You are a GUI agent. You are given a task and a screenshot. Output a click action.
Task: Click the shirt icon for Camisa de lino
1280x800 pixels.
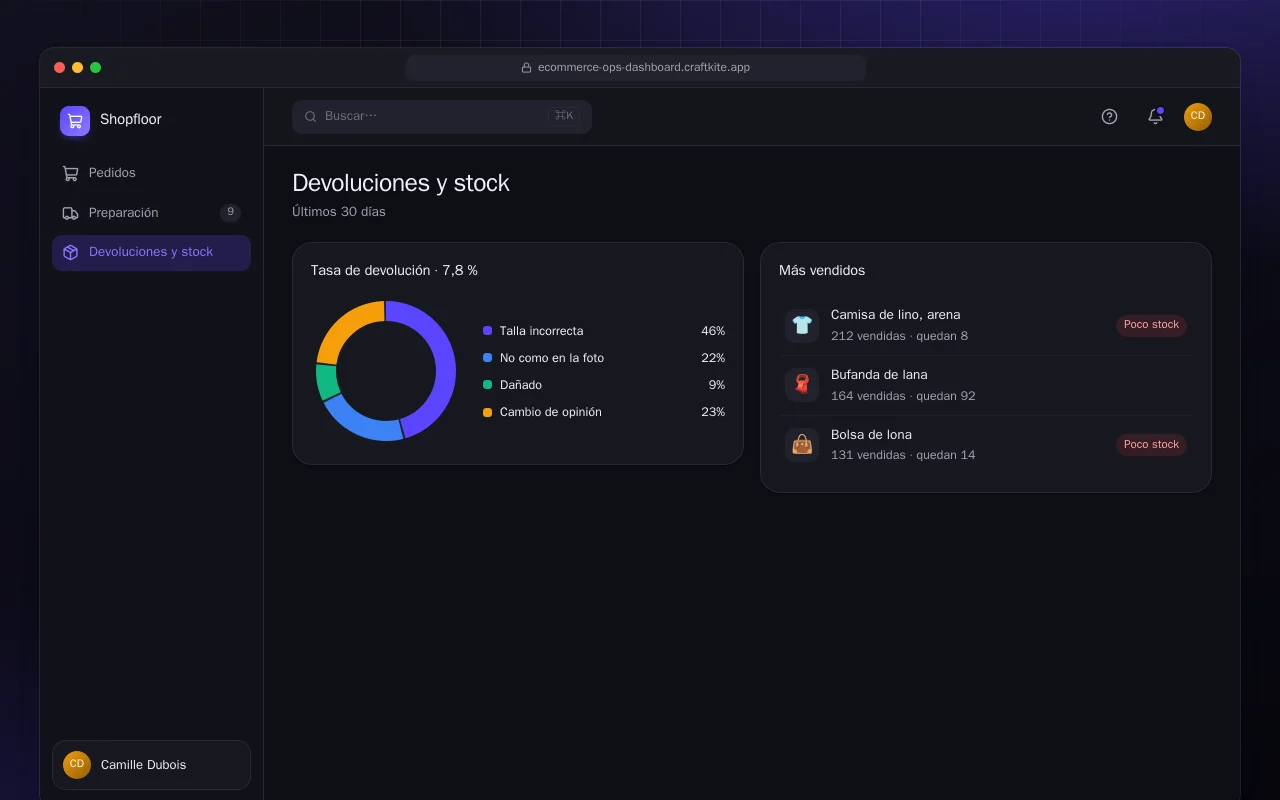pos(802,325)
